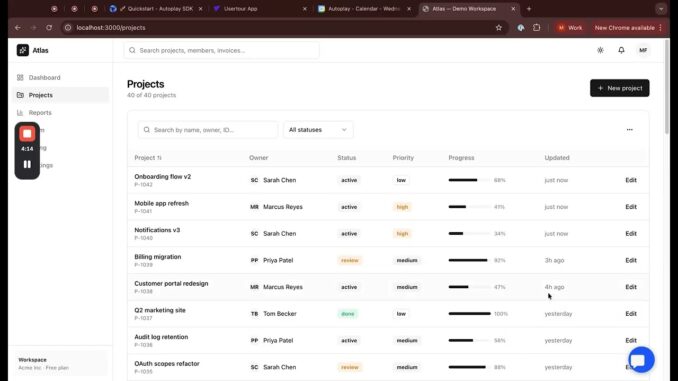Edit the Notifications v3 project
The height and width of the screenshot is (381, 678).
pos(630,234)
